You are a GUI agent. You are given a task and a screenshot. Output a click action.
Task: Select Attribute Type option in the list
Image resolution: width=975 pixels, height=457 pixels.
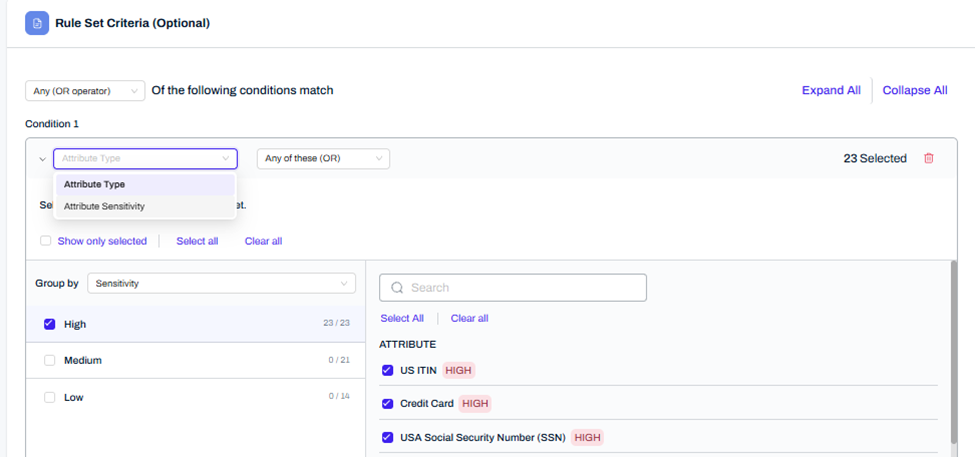tap(94, 184)
